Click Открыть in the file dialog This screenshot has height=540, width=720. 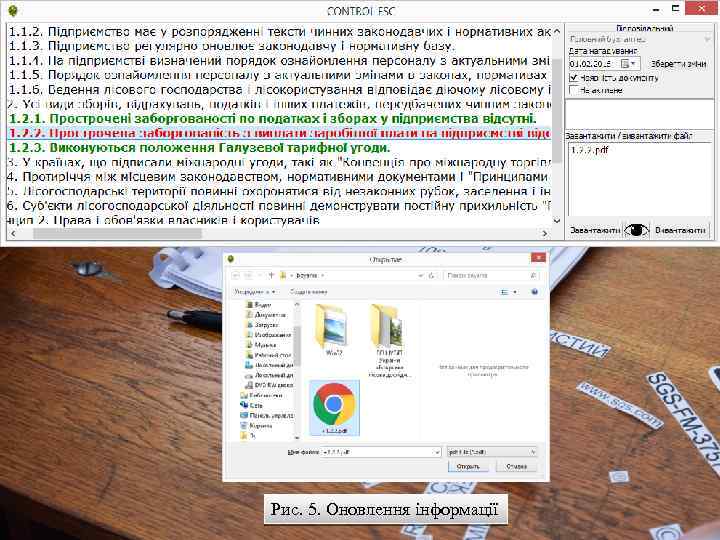point(468,467)
